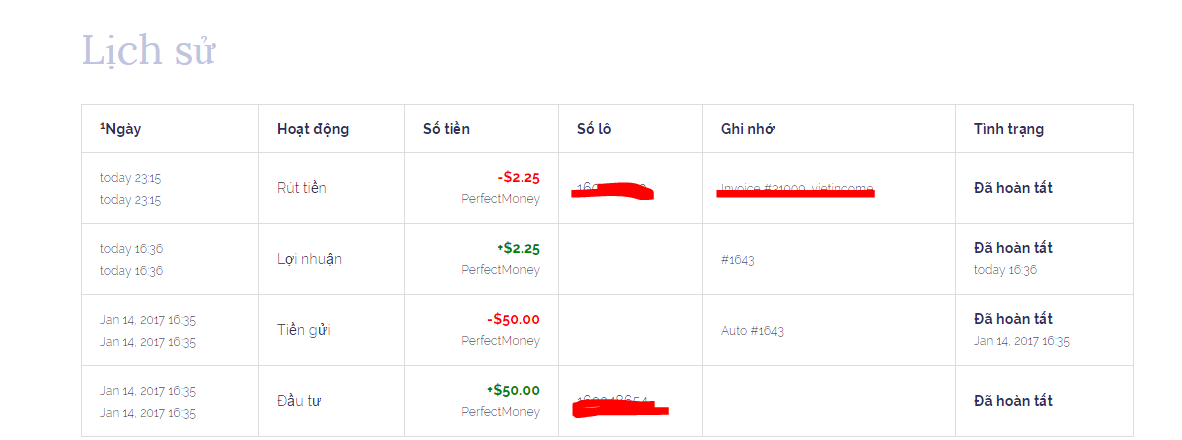Click the Tiền gửi activity entry
Screen dimensions: 1182x440
[304, 330]
